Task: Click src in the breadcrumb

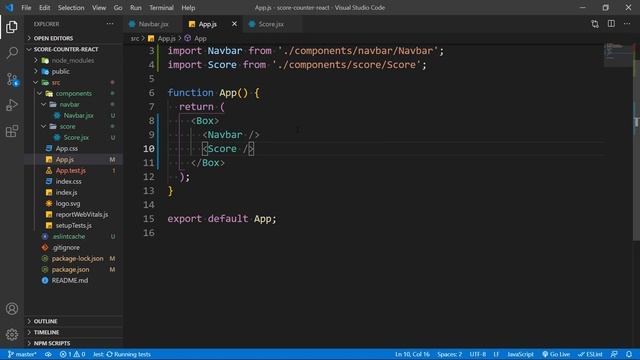Action: coord(135,38)
